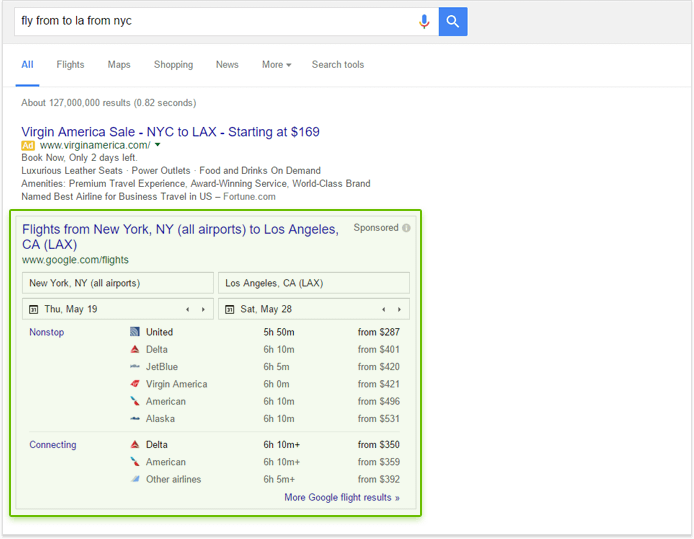Click the About 127,000,000 results count text
Screen dimensions: 694x539
coord(108,103)
